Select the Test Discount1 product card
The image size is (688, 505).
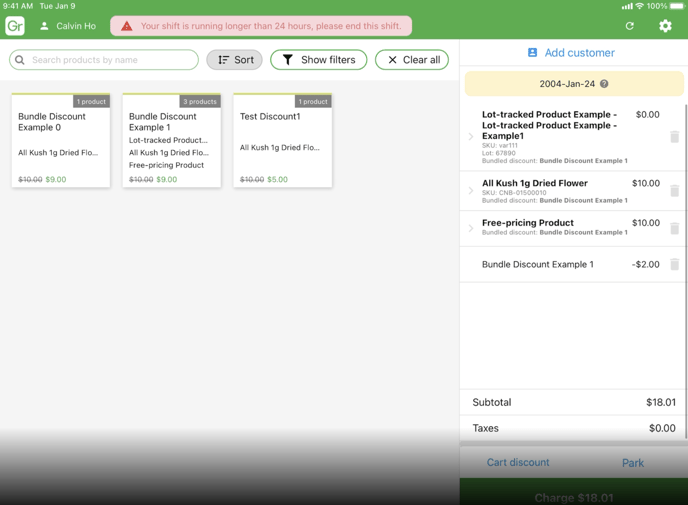tap(282, 140)
